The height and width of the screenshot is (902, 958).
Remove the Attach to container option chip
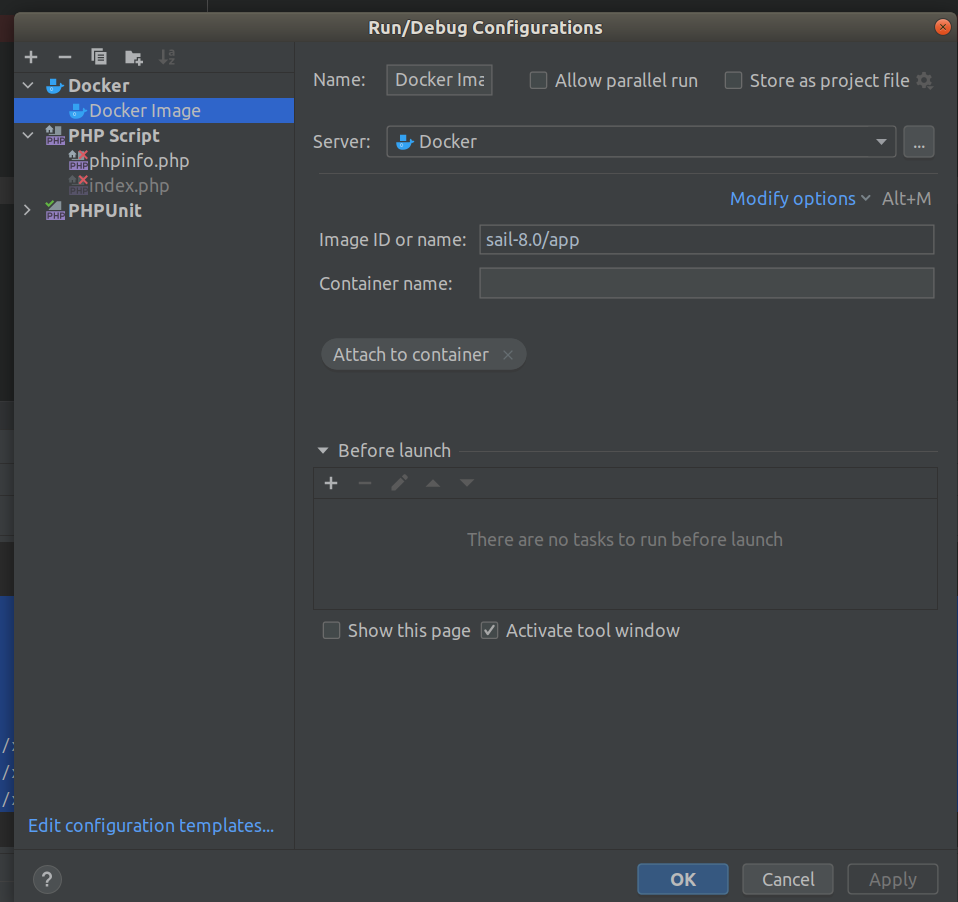click(x=508, y=355)
